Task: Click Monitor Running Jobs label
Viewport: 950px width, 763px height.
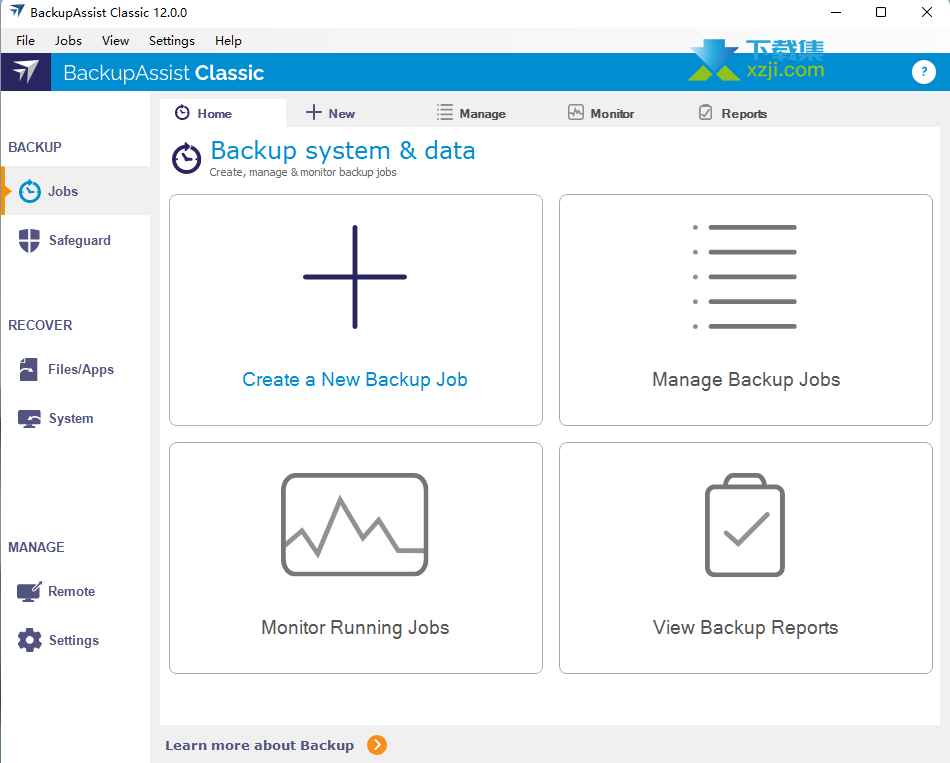Action: [x=355, y=627]
